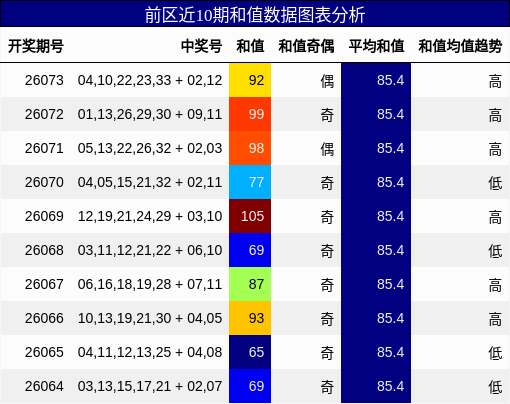Select winning numbers 04,10,22,23,33 + 02,12
Viewport: 510px width, 404px height.
point(150,80)
